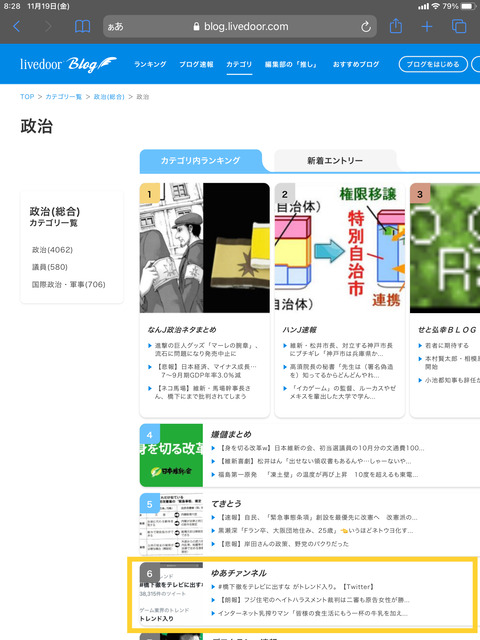Switch to the 新着エントリー tab

click(x=335, y=160)
